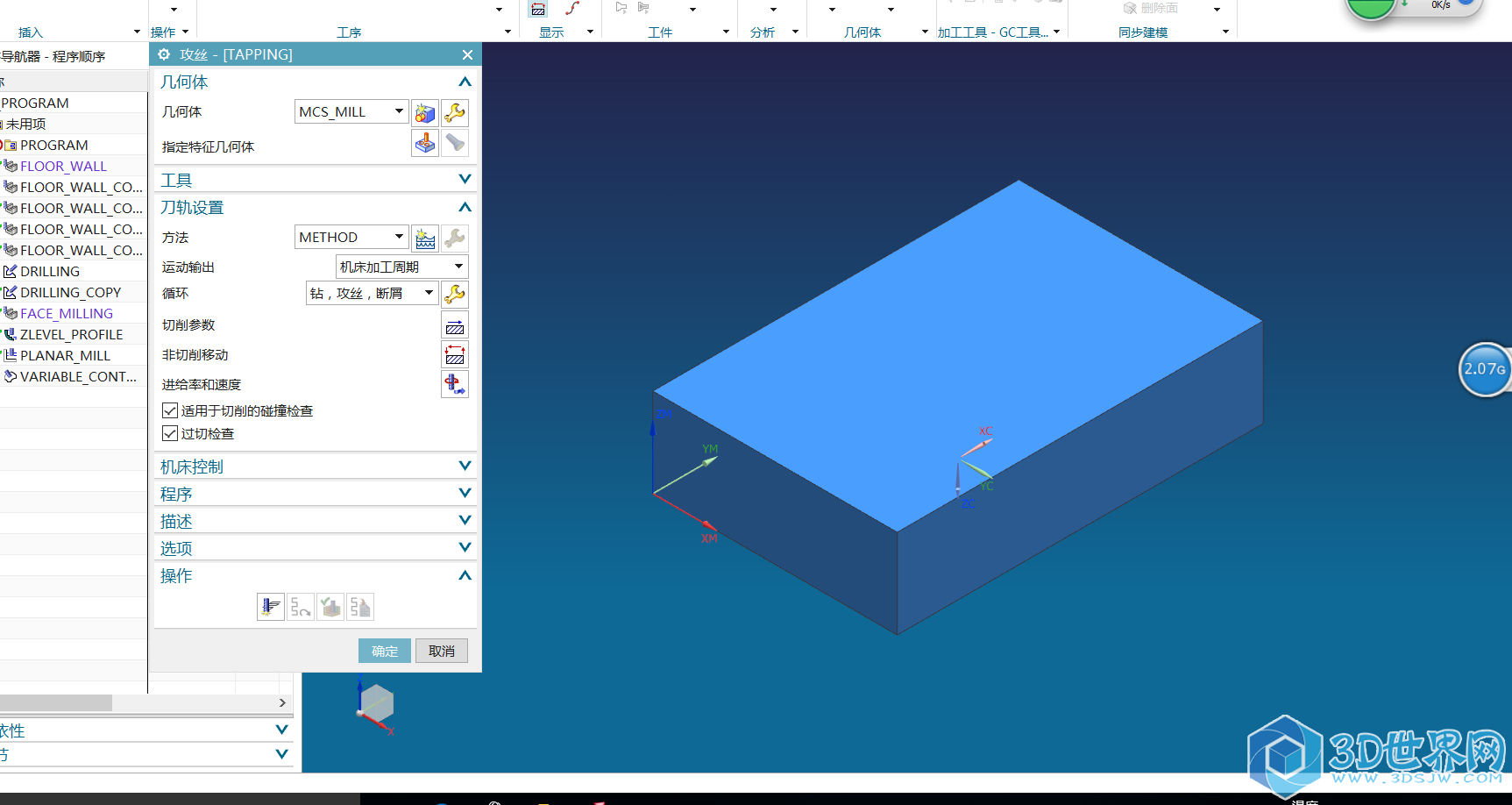The width and height of the screenshot is (1512, 805).
Task: Open the specify feature geometry icon
Action: [x=425, y=143]
